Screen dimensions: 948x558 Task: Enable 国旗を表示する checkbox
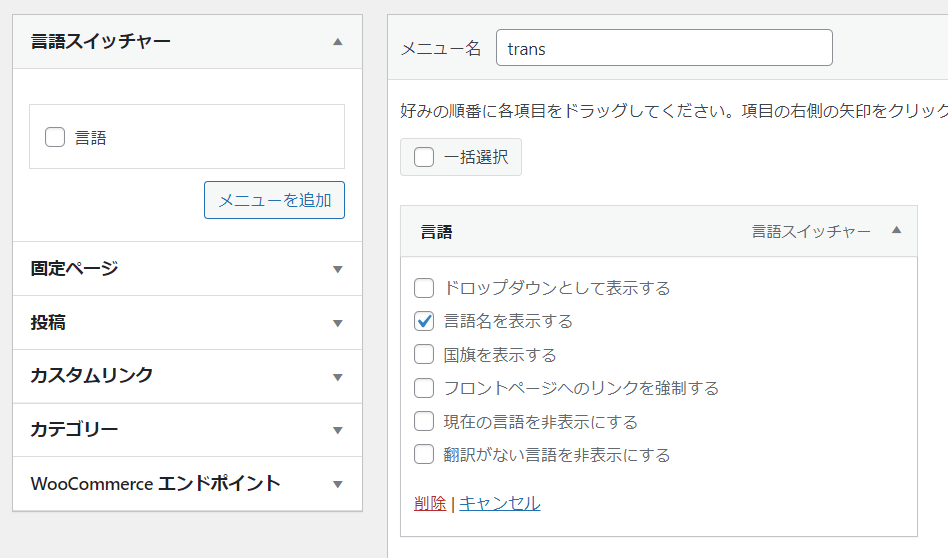tap(424, 354)
